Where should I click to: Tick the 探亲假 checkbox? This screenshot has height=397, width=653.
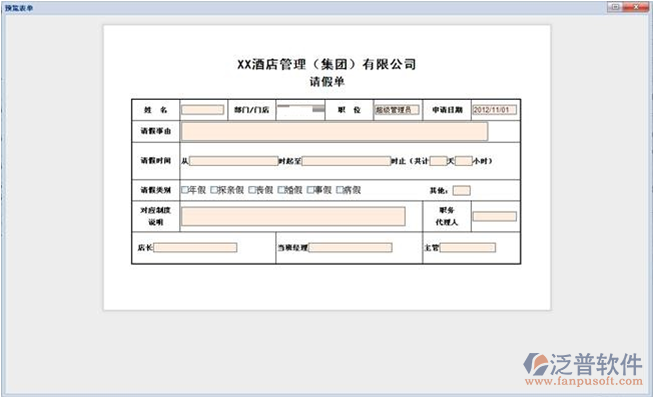214,190
